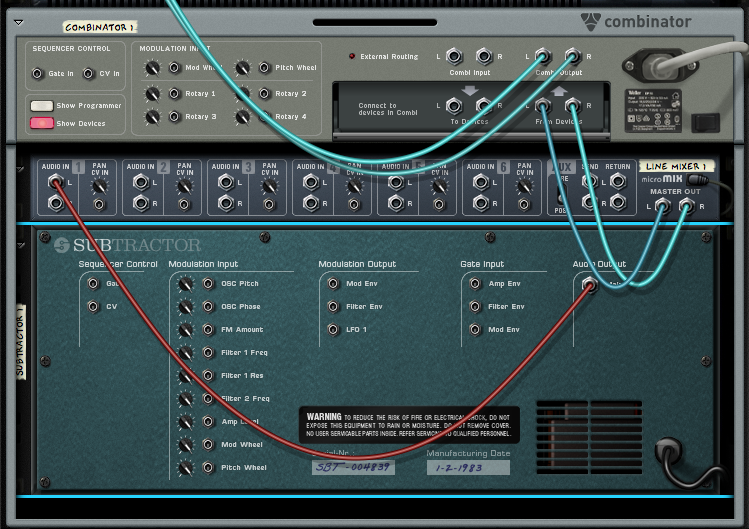
Task: Click the Rotary 1 CV input jack
Action: tap(174, 93)
